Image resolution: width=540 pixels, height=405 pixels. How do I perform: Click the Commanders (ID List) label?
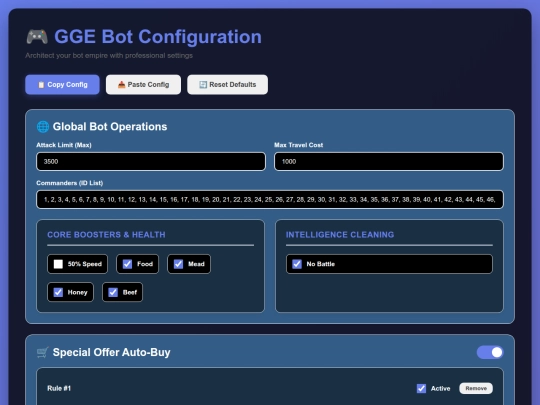tap(70, 183)
